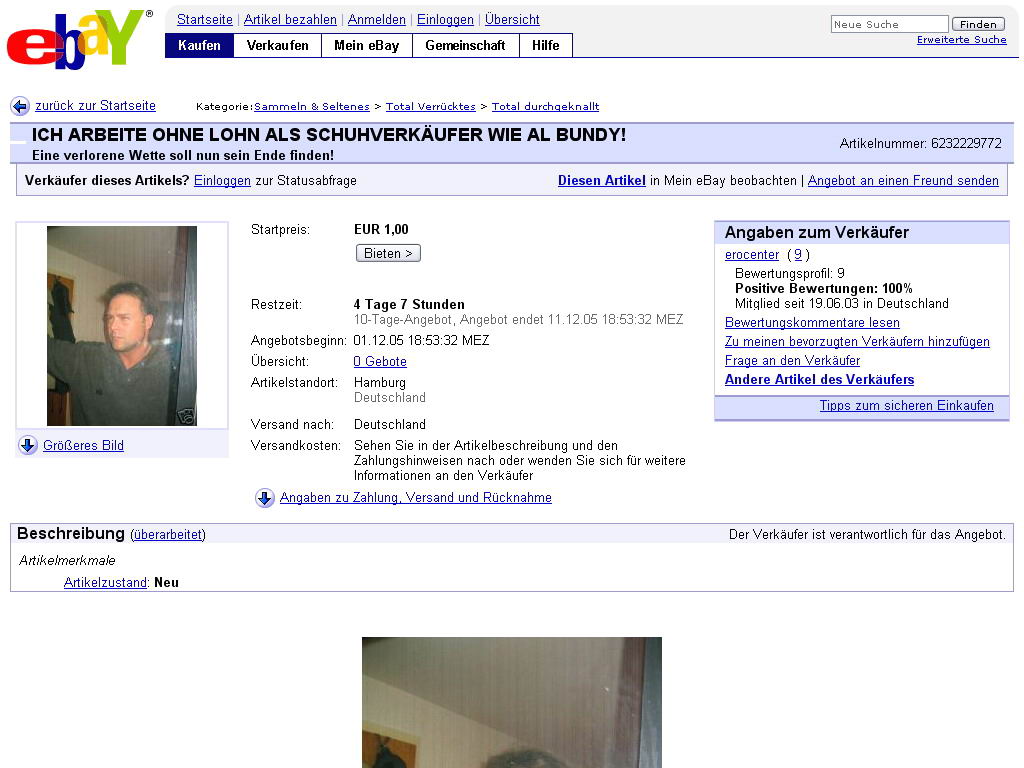Open the 'Total durchgeknallt' category link
1024x768 pixels.
click(x=545, y=106)
